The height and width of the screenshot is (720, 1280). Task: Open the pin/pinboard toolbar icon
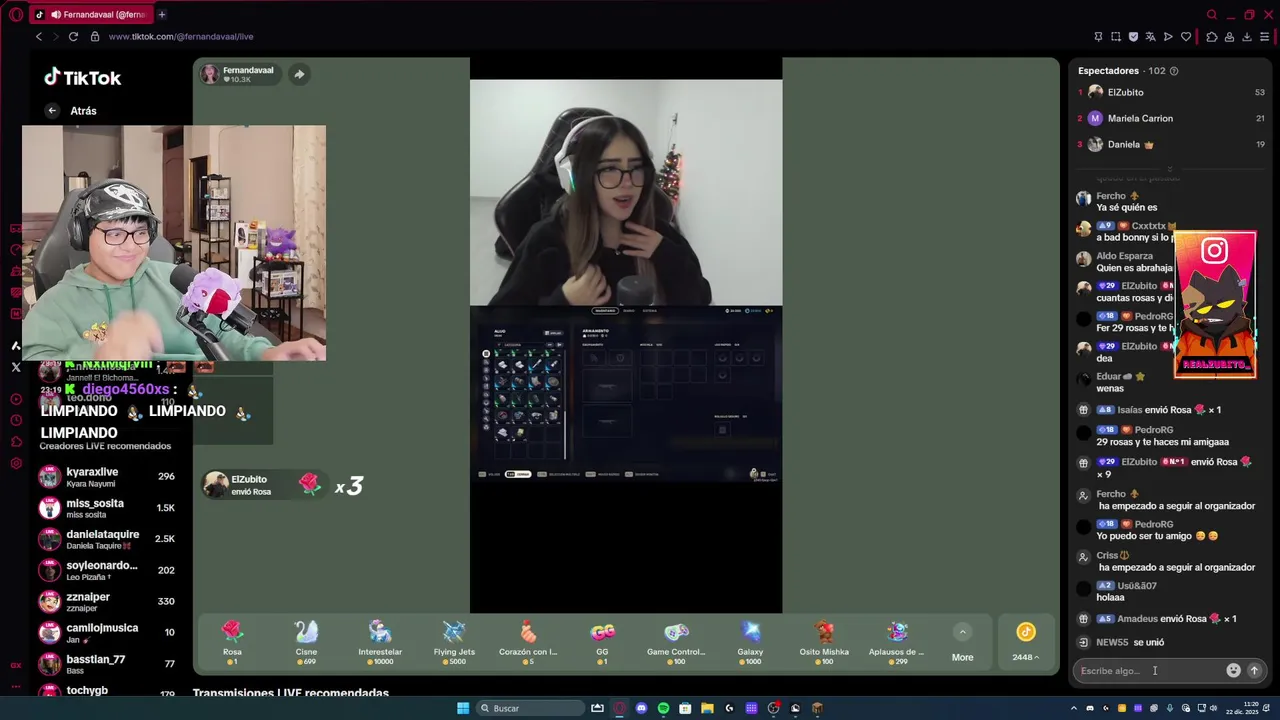[1098, 37]
